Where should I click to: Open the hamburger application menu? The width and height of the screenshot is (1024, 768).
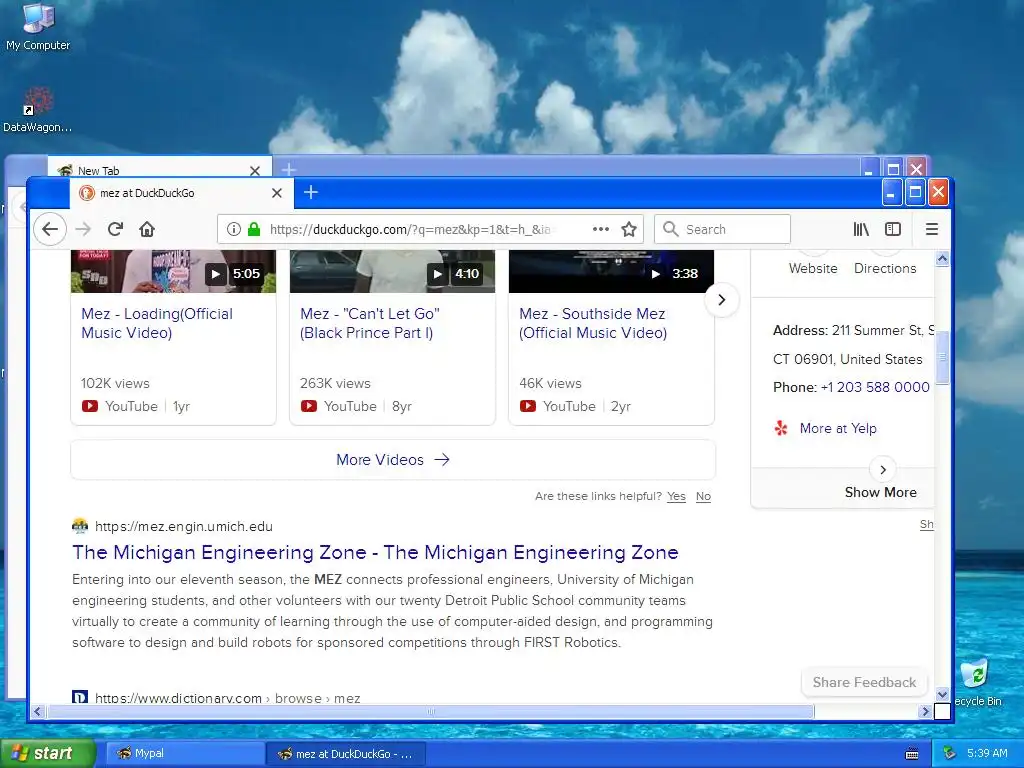[932, 229]
